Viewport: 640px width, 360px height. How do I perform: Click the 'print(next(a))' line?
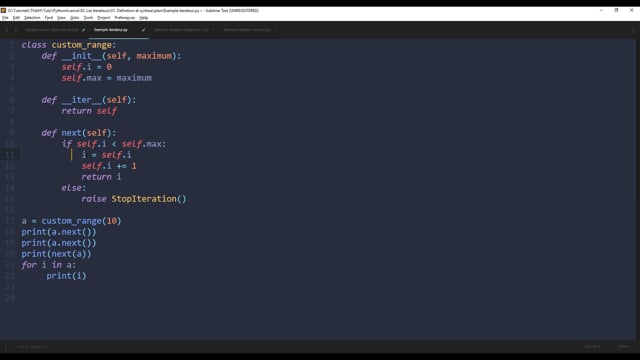[x=57, y=254]
